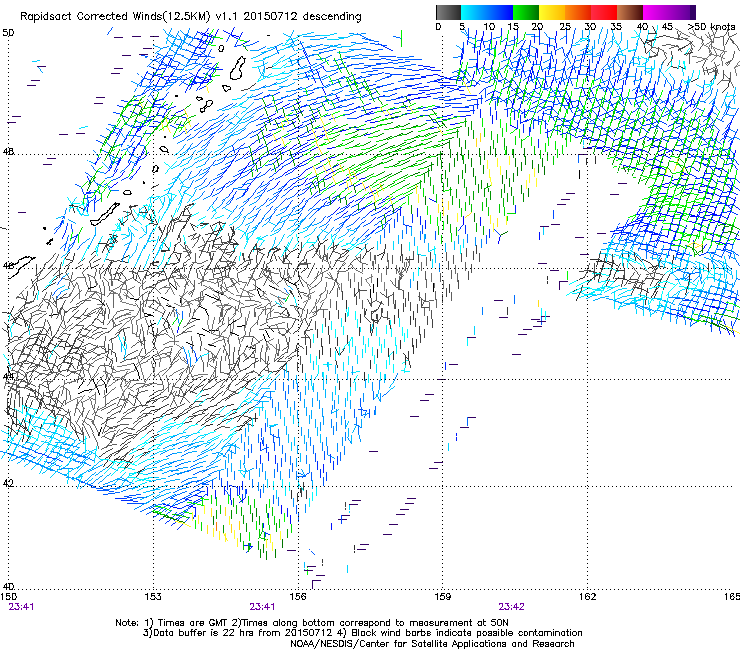
Task: Click the longitude label '150' on bottom axis
Action: pyautogui.click(x=8, y=597)
